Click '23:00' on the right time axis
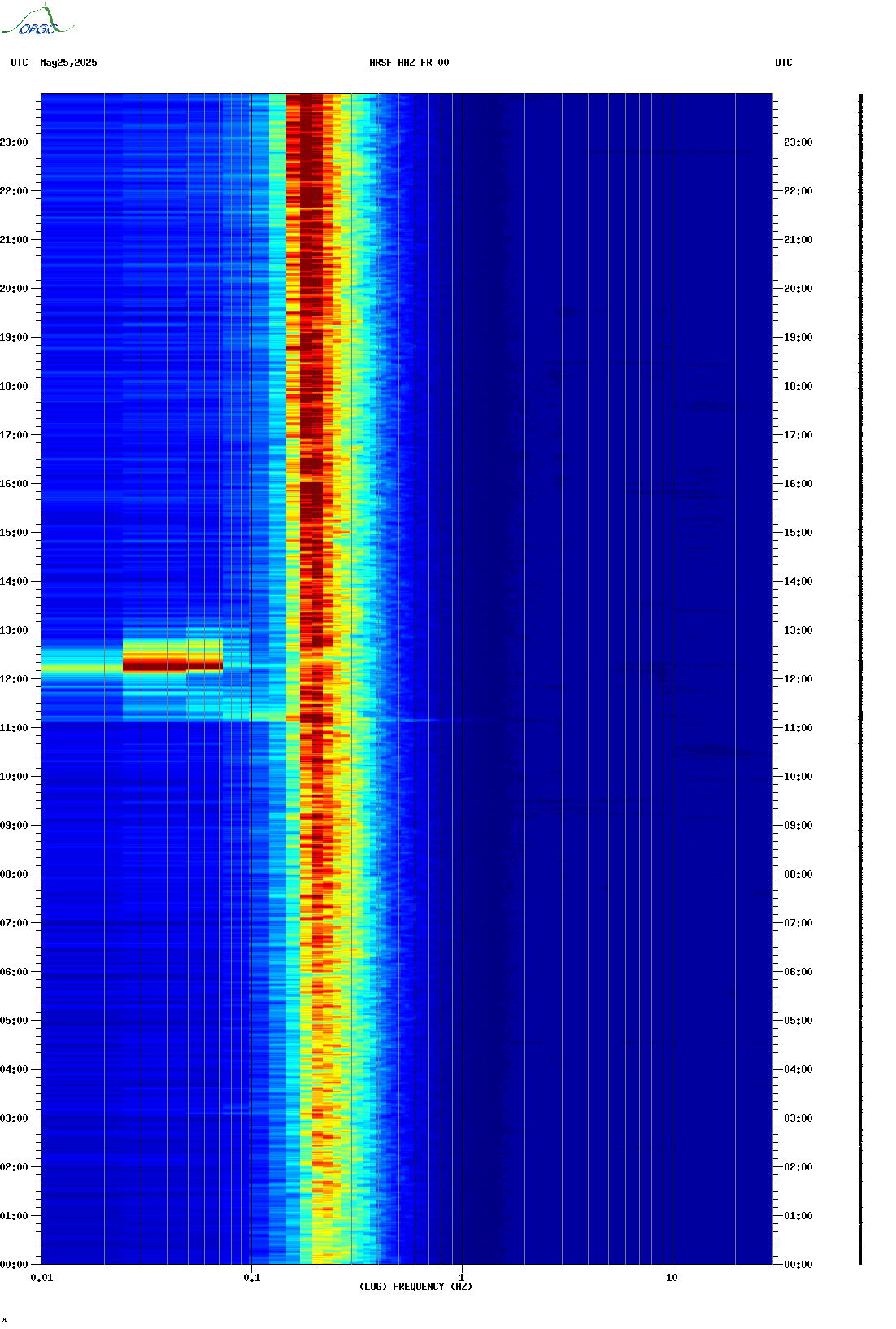 click(798, 142)
